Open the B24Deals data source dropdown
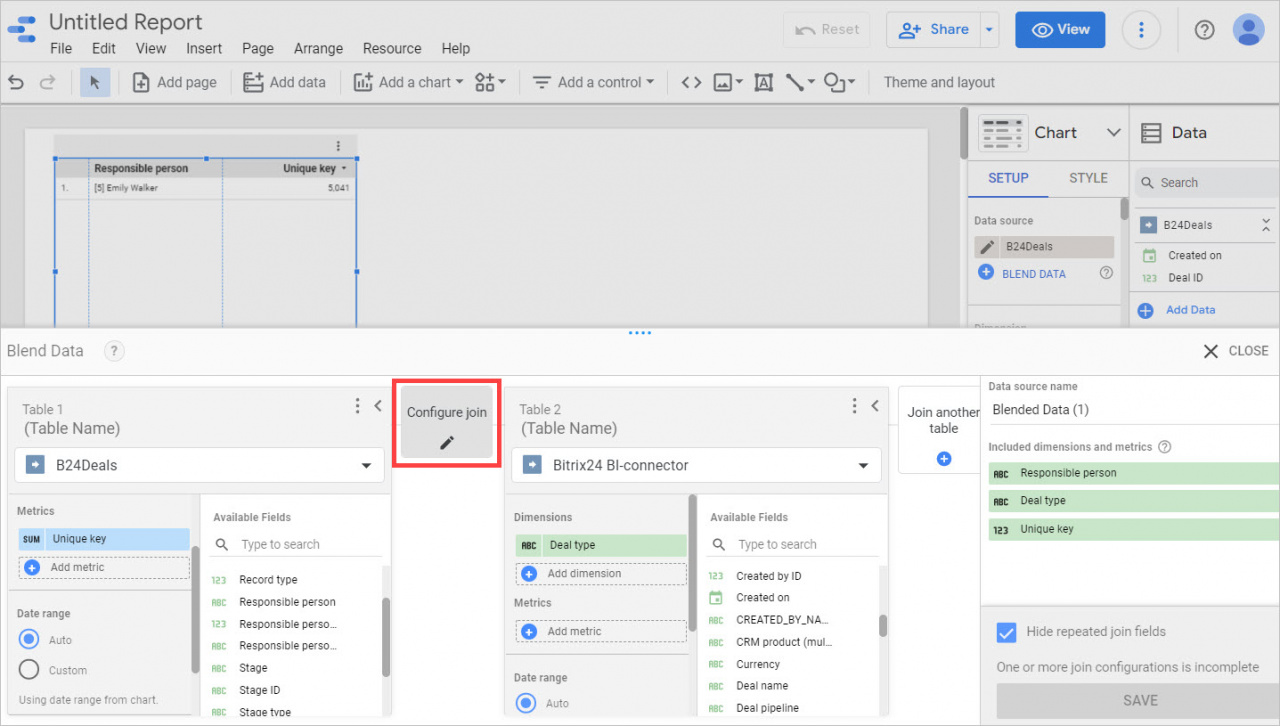This screenshot has height=726, width=1280. pyautogui.click(x=199, y=465)
